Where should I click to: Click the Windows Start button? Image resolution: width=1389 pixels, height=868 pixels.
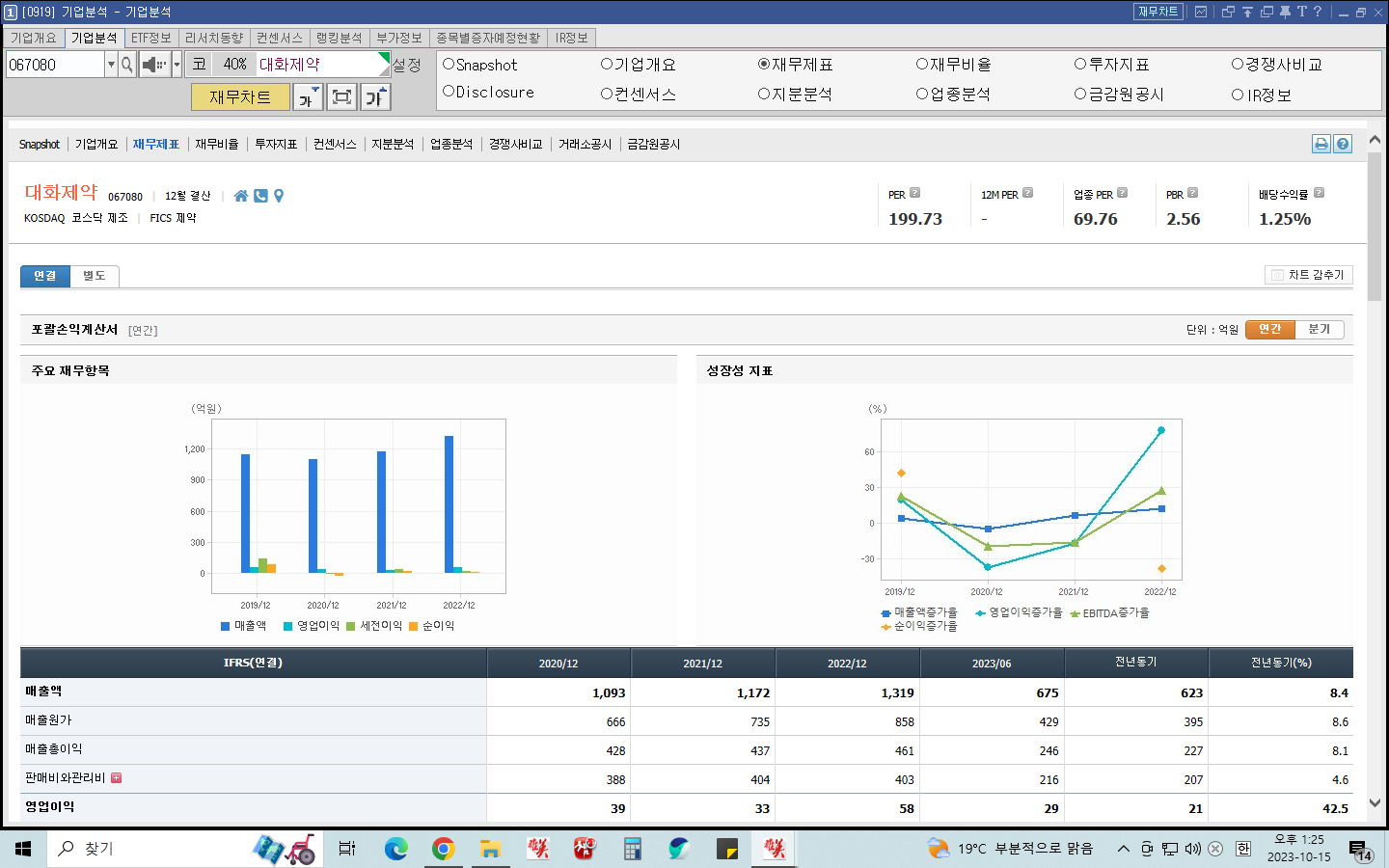[x=23, y=849]
